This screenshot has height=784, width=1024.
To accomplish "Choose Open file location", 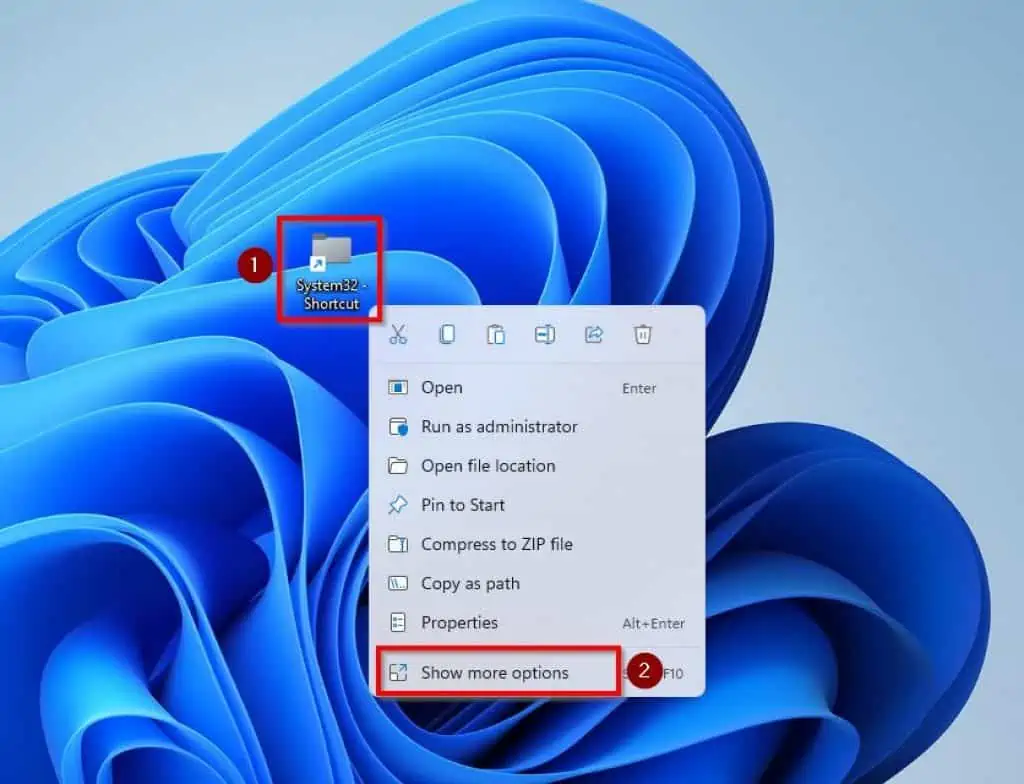I will click(488, 465).
